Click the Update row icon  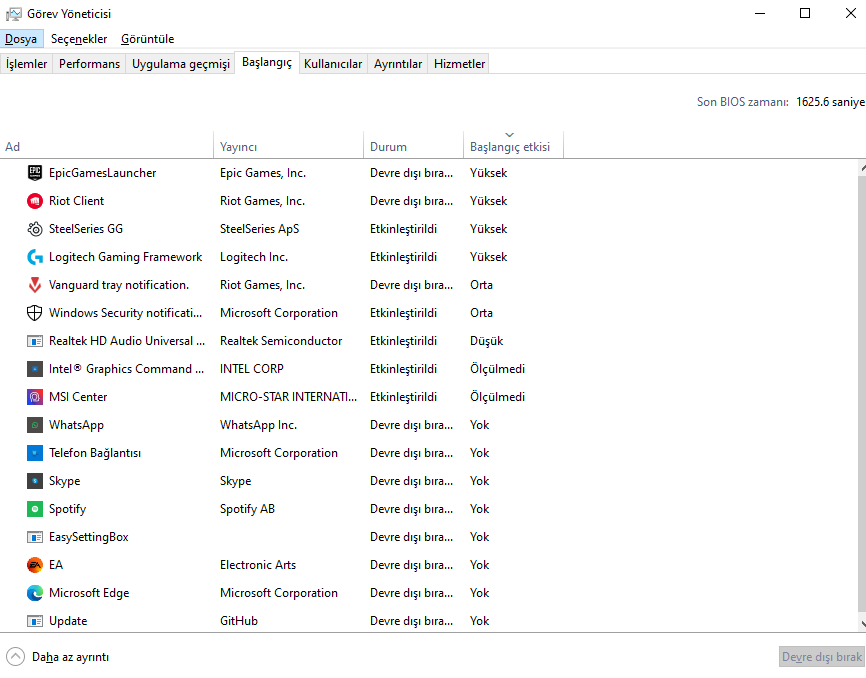(35, 621)
